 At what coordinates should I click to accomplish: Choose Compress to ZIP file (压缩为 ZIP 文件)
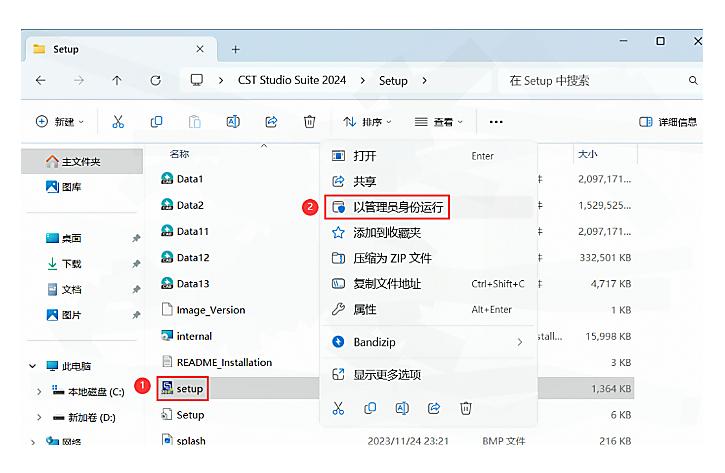[428, 258]
